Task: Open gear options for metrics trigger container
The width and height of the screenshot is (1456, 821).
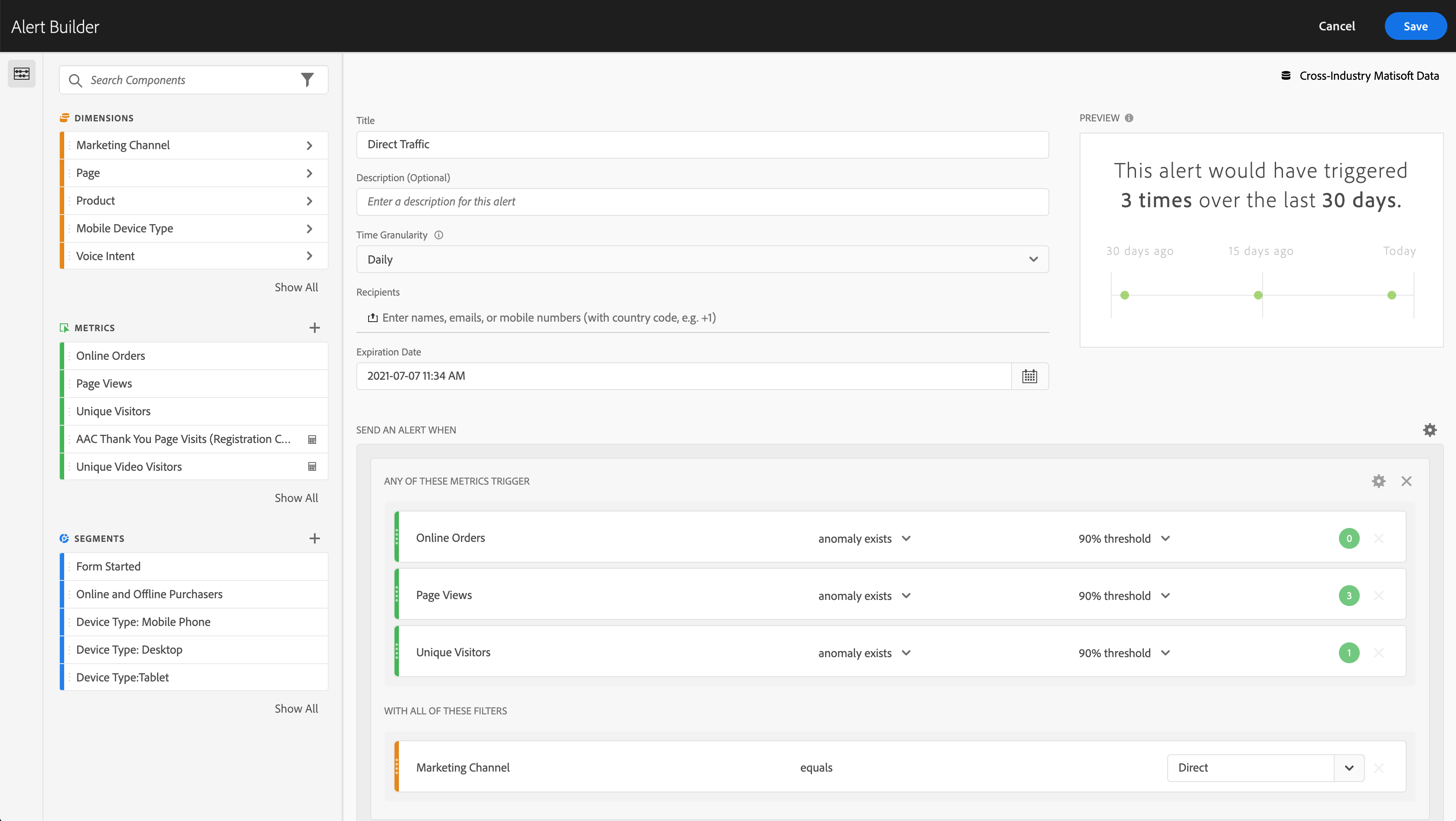Action: tap(1378, 481)
